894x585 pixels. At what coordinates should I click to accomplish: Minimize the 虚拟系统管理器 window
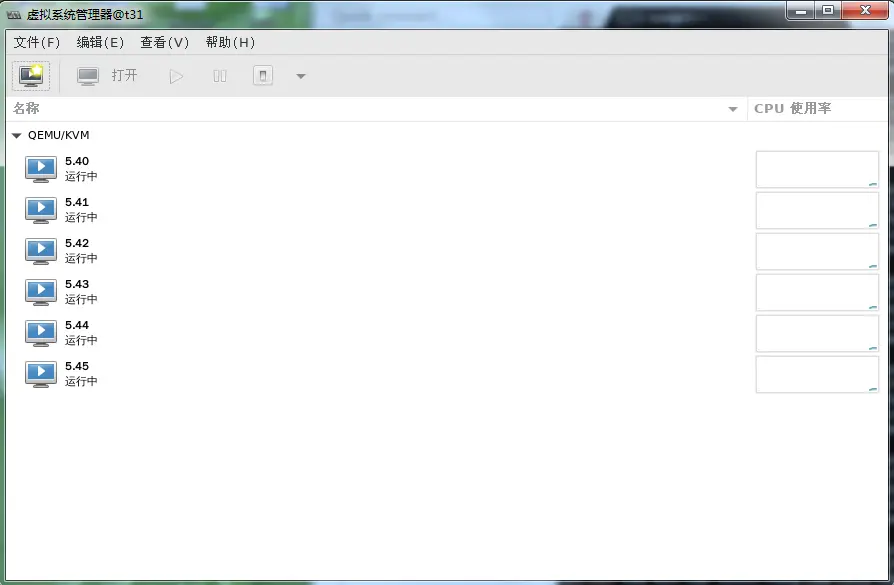click(800, 11)
